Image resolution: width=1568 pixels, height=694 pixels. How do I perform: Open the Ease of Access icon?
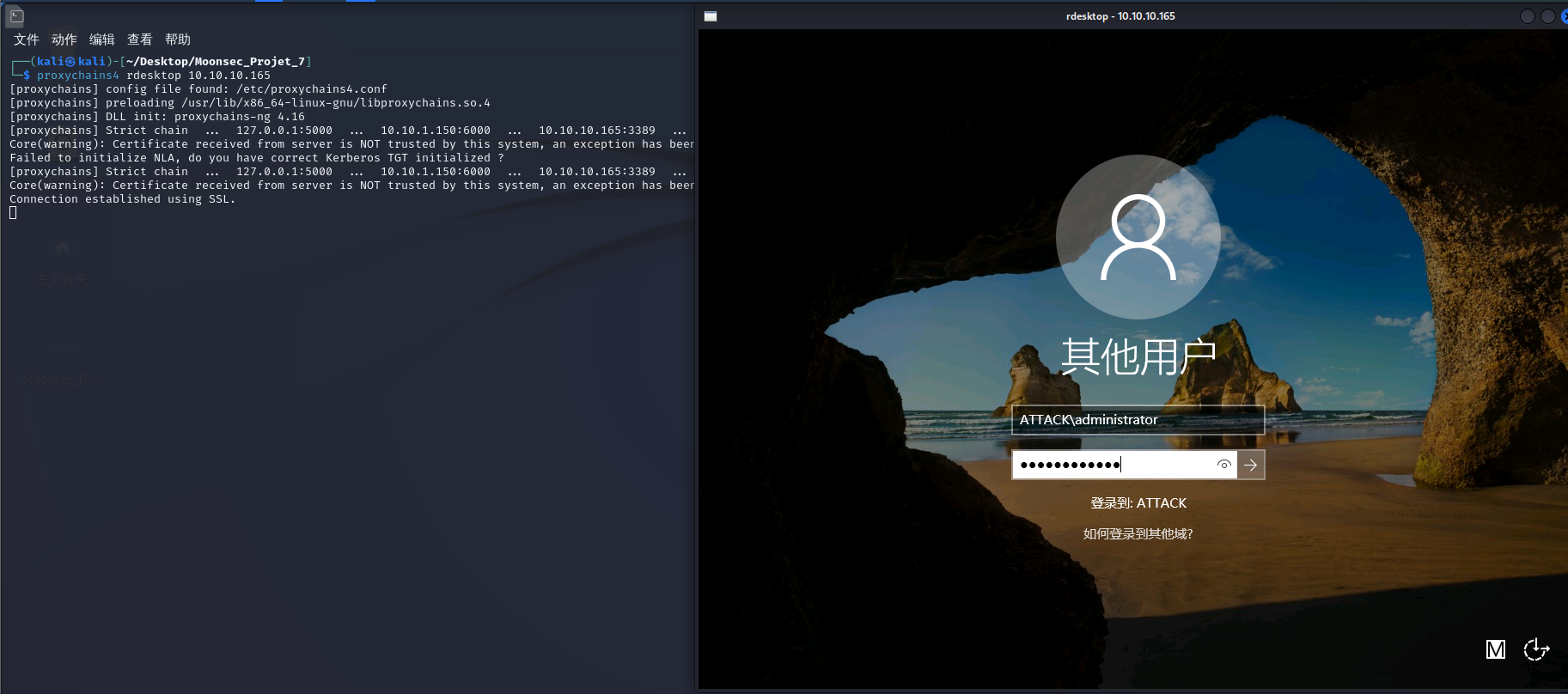pyautogui.click(x=1536, y=649)
